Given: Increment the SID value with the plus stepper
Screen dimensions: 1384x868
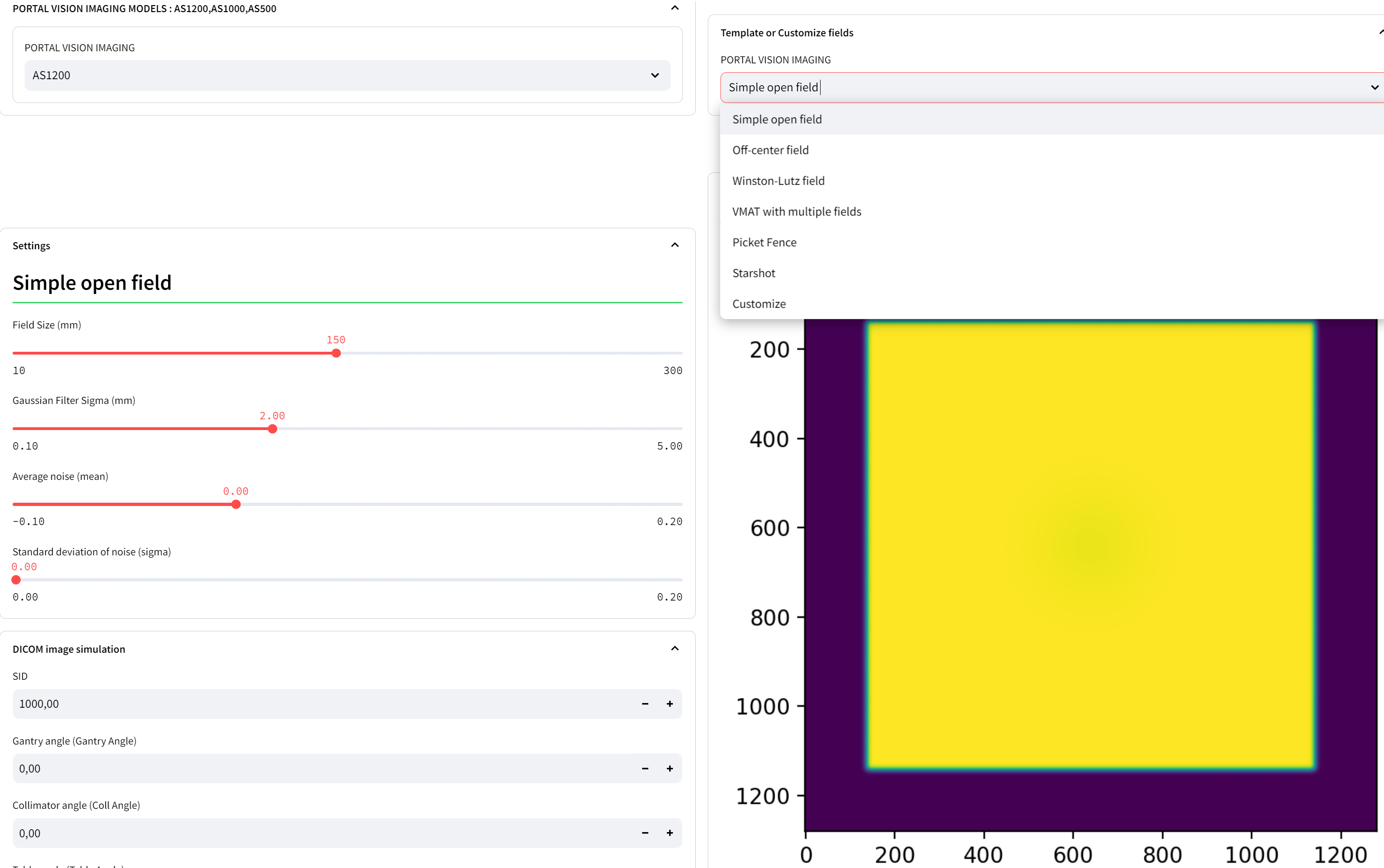Looking at the screenshot, I should tap(669, 703).
